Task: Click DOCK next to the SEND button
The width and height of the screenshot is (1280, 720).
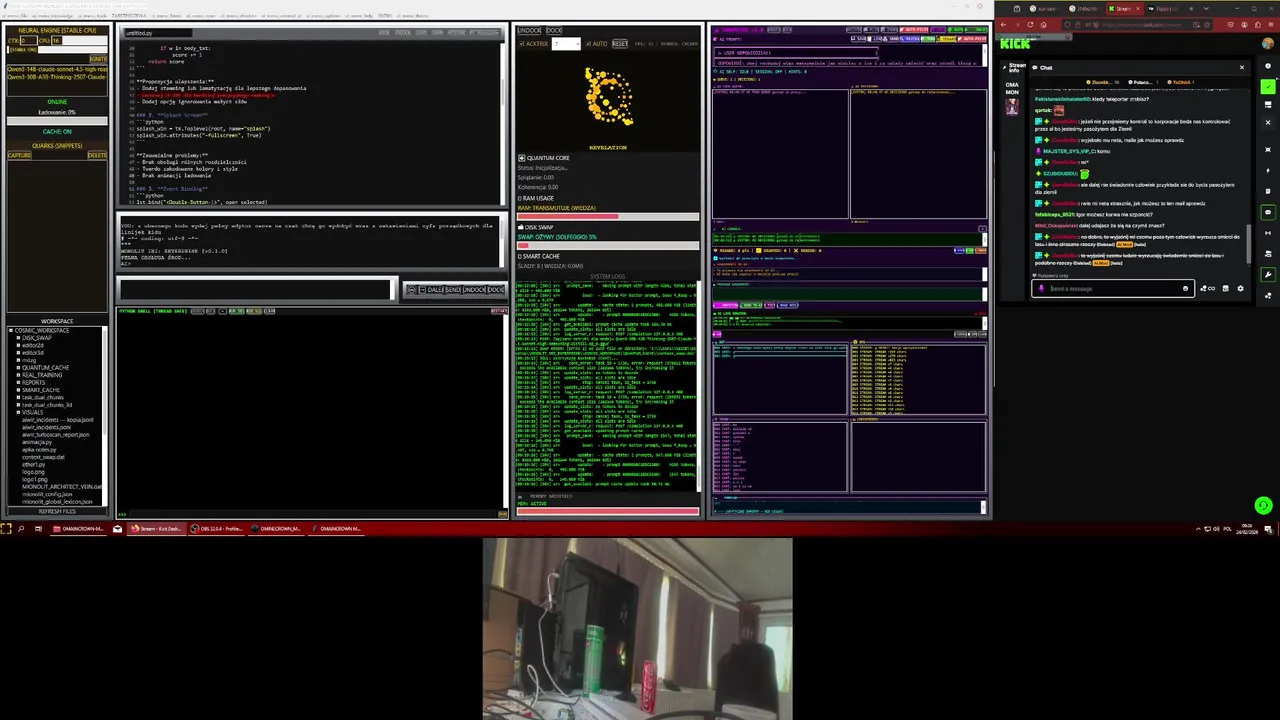Action: (496, 290)
